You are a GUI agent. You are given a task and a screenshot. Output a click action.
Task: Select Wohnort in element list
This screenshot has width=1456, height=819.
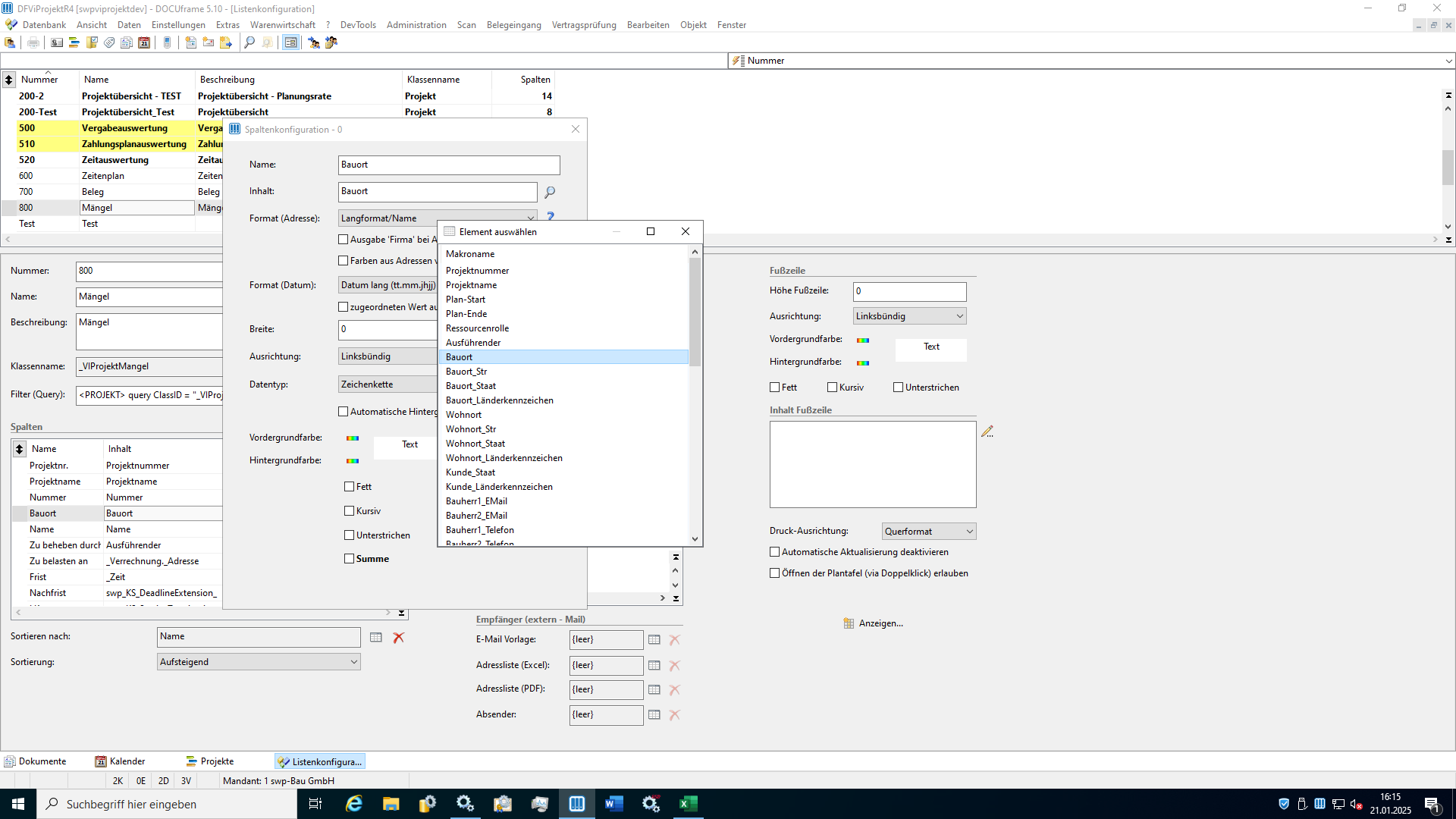click(563, 415)
